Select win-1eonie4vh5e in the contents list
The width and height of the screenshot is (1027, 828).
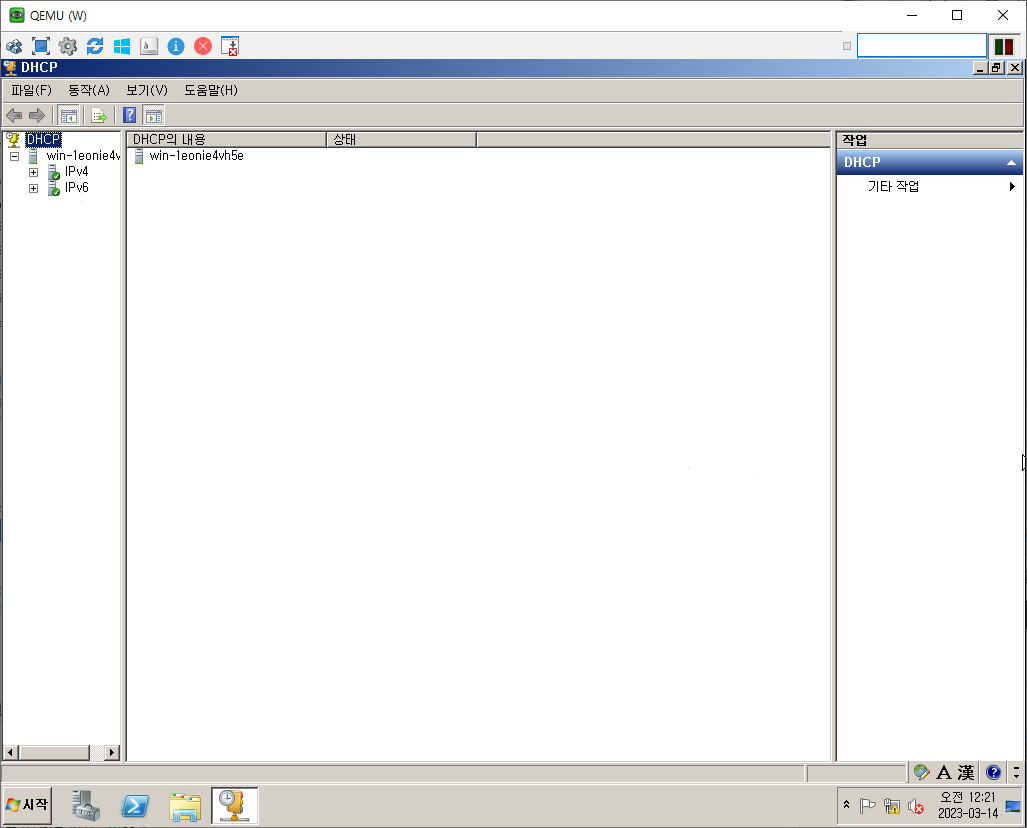196,156
